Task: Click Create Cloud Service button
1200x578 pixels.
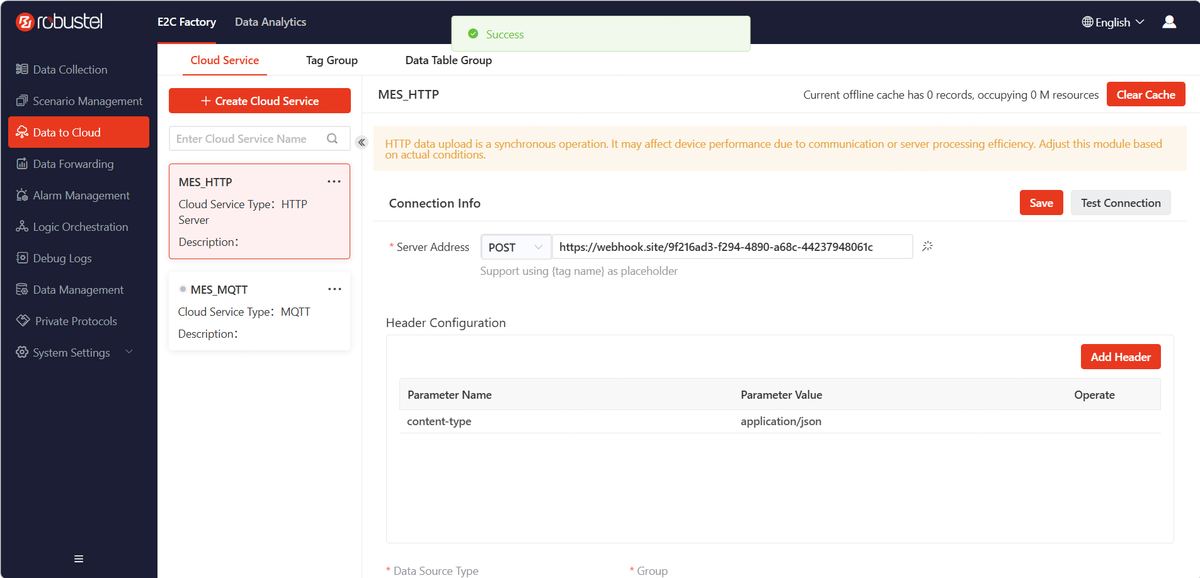Action: pyautogui.click(x=260, y=101)
